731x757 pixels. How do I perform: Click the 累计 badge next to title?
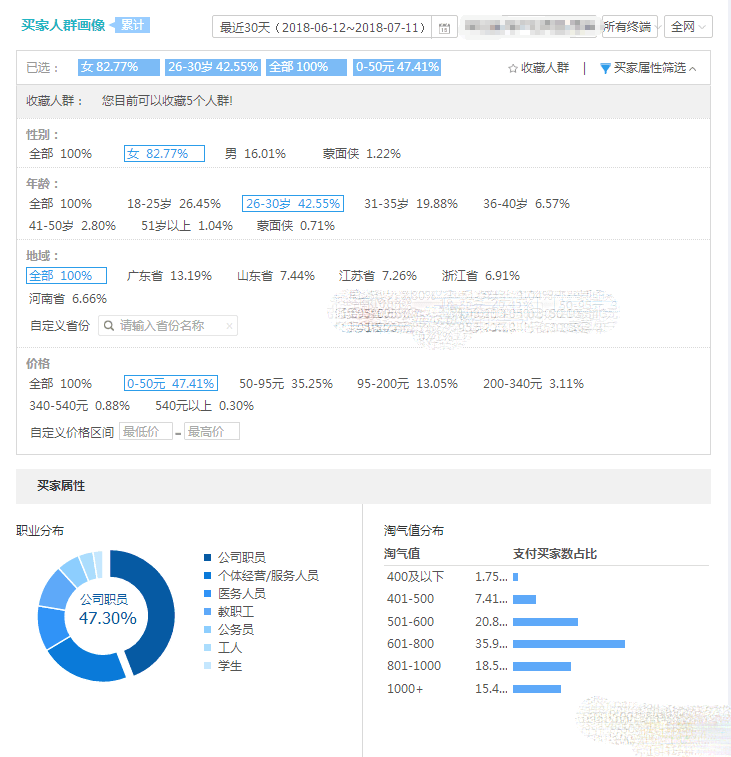pyautogui.click(x=132, y=25)
